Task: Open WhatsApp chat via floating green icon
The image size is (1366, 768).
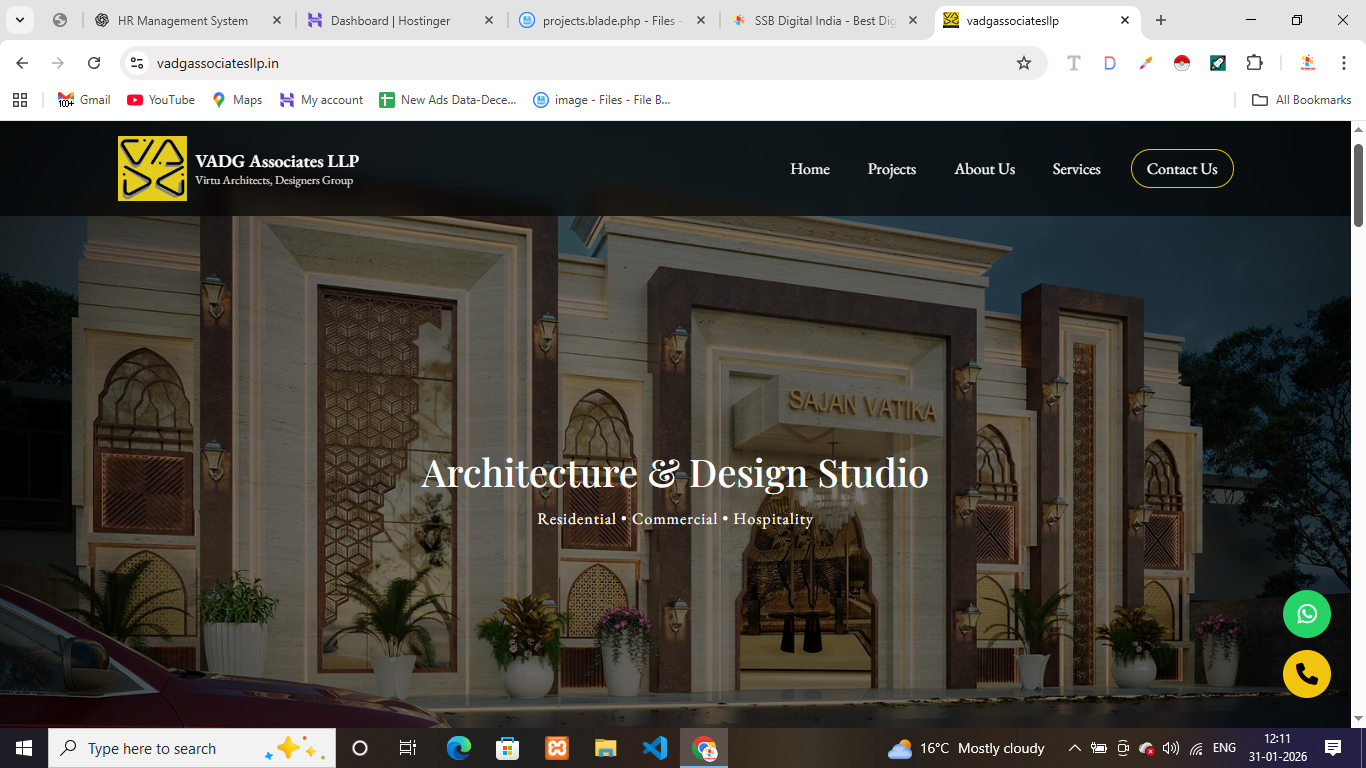Action: pyautogui.click(x=1307, y=614)
